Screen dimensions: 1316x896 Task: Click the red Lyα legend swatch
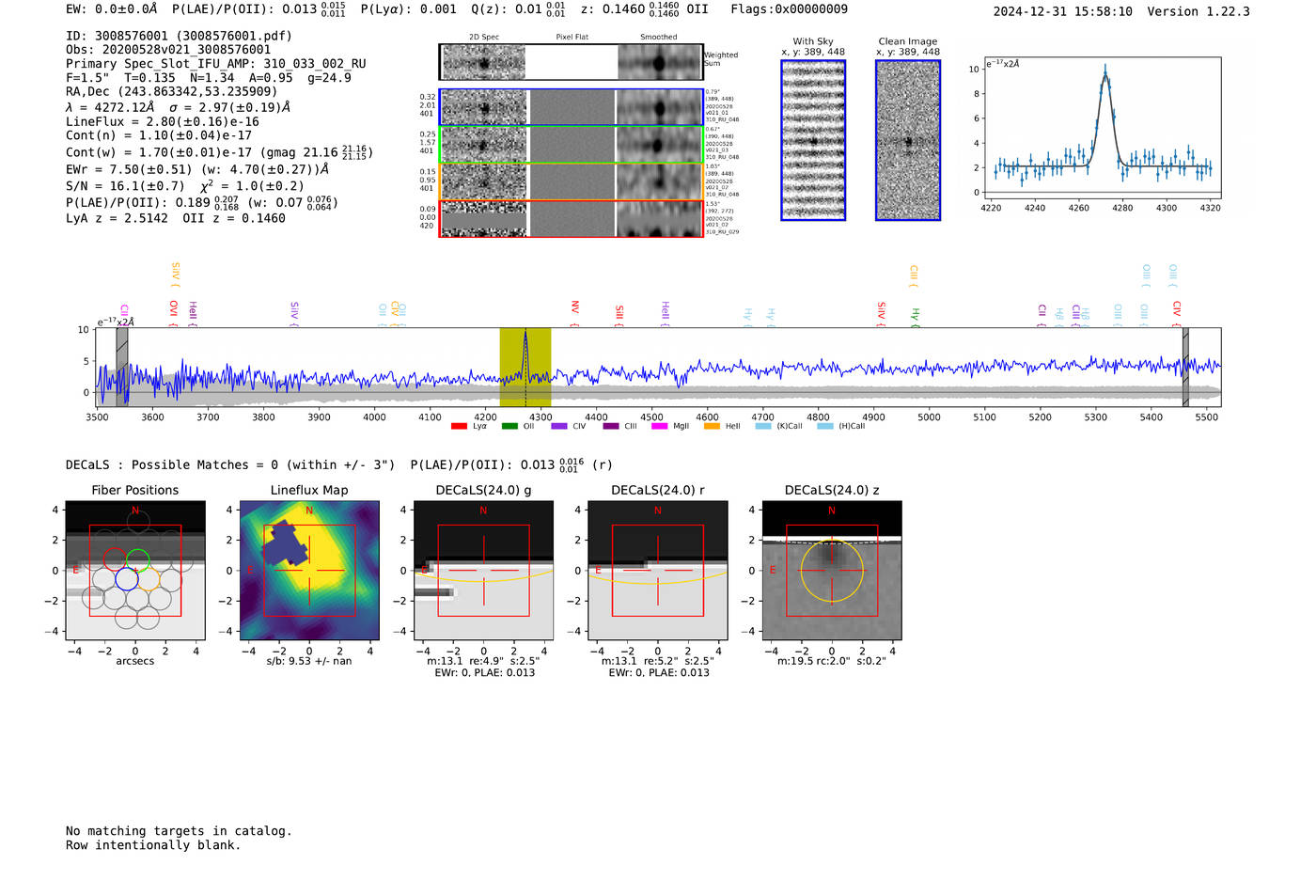point(459,427)
